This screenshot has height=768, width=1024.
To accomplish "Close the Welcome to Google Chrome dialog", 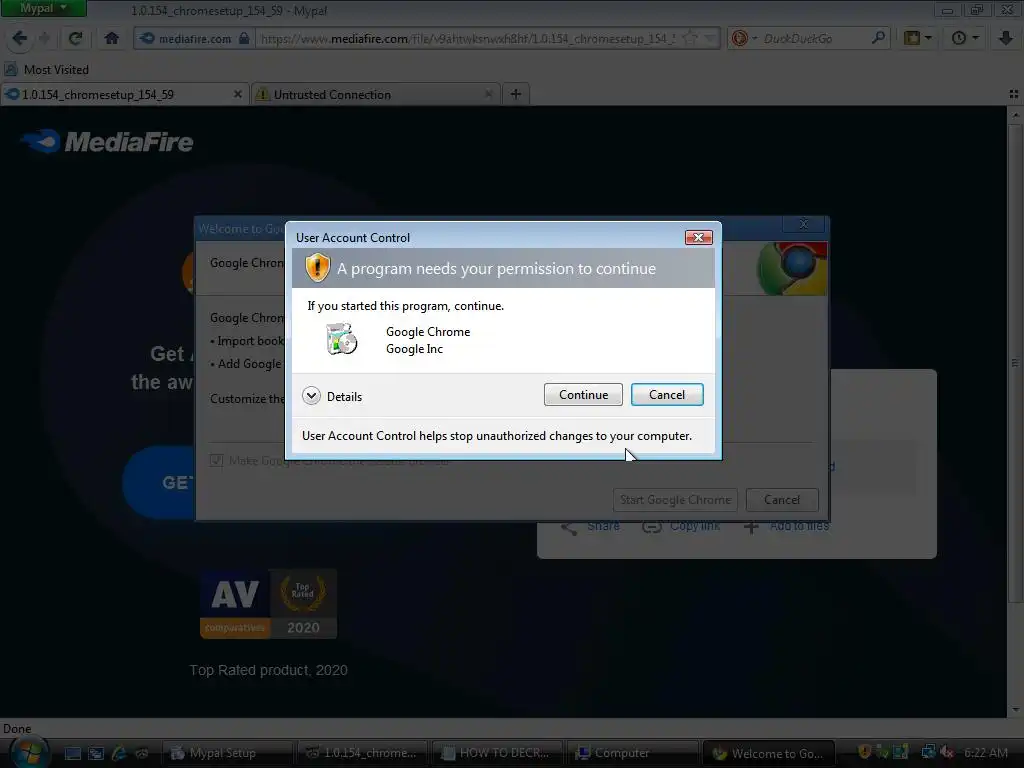I will (x=804, y=224).
